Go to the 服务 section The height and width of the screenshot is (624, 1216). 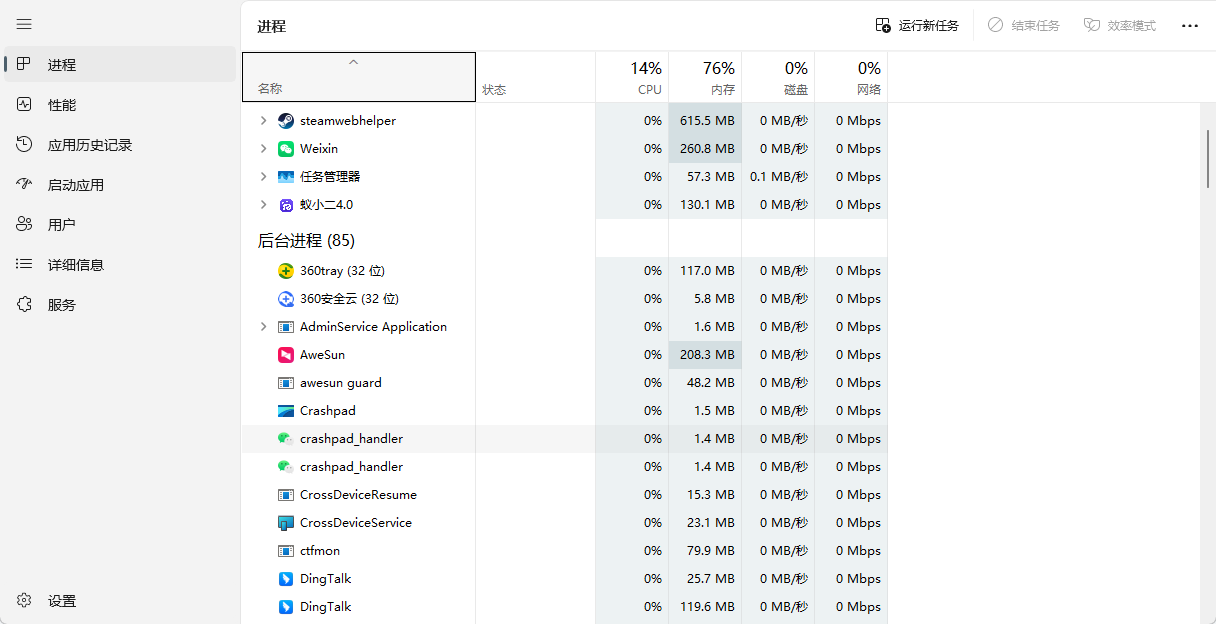(x=62, y=305)
